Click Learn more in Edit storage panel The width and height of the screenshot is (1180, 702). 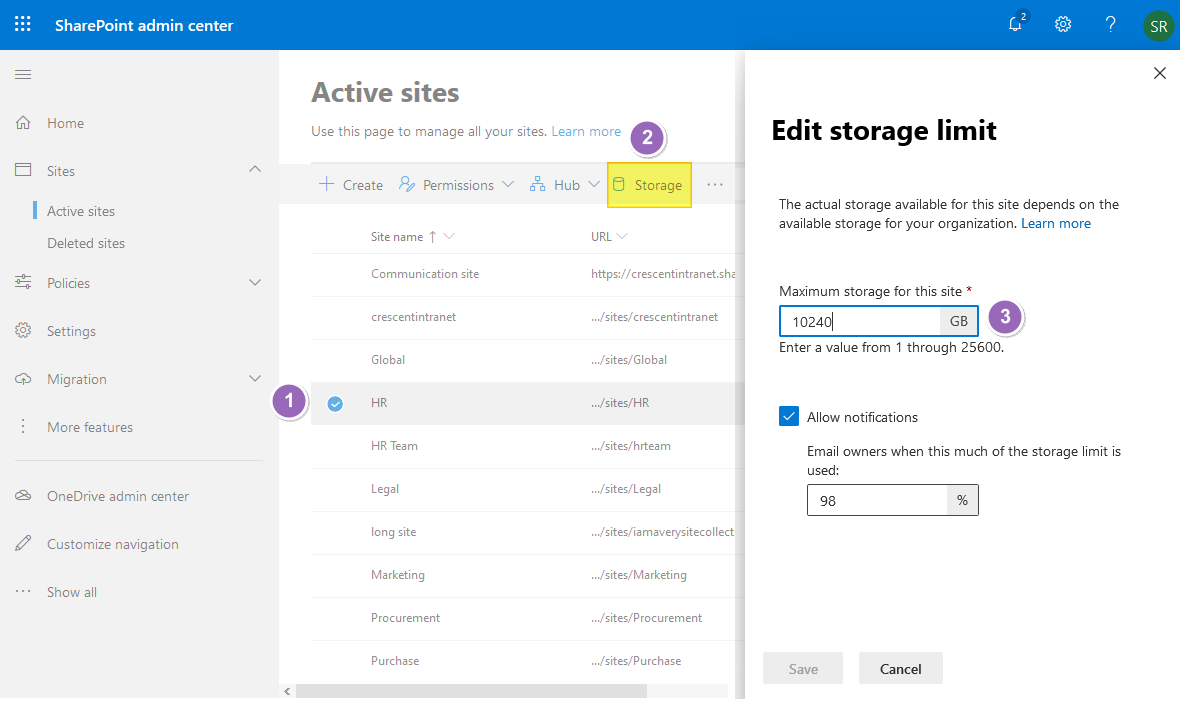(1055, 223)
